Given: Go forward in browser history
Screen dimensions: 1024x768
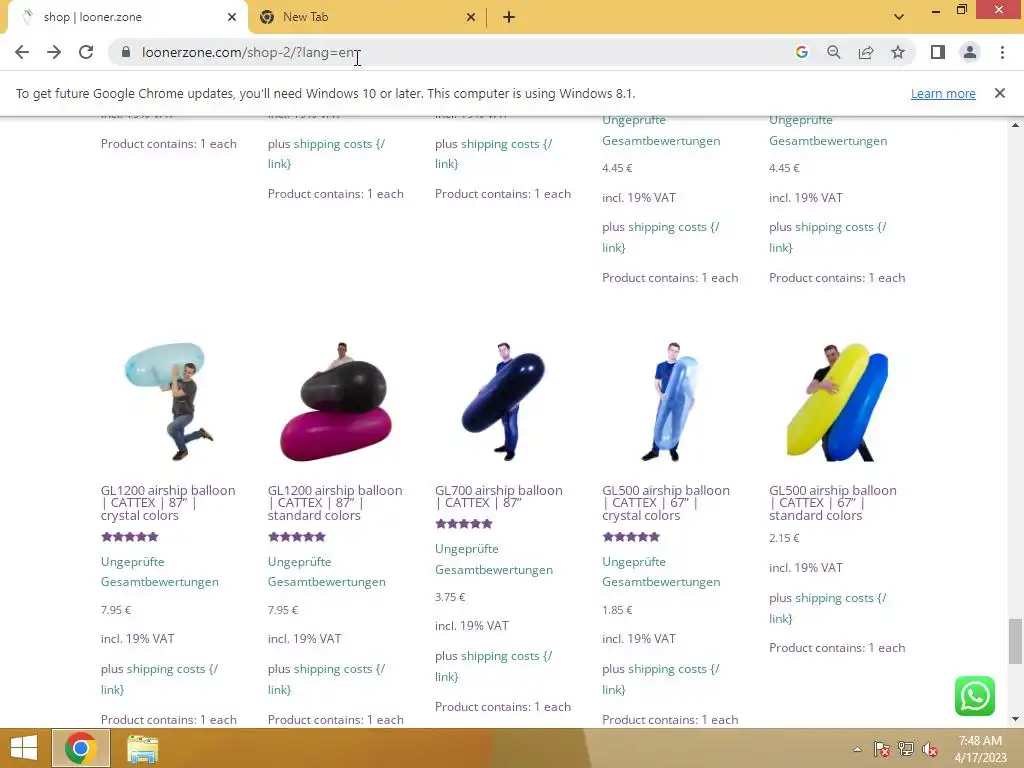Looking at the screenshot, I should tap(54, 52).
